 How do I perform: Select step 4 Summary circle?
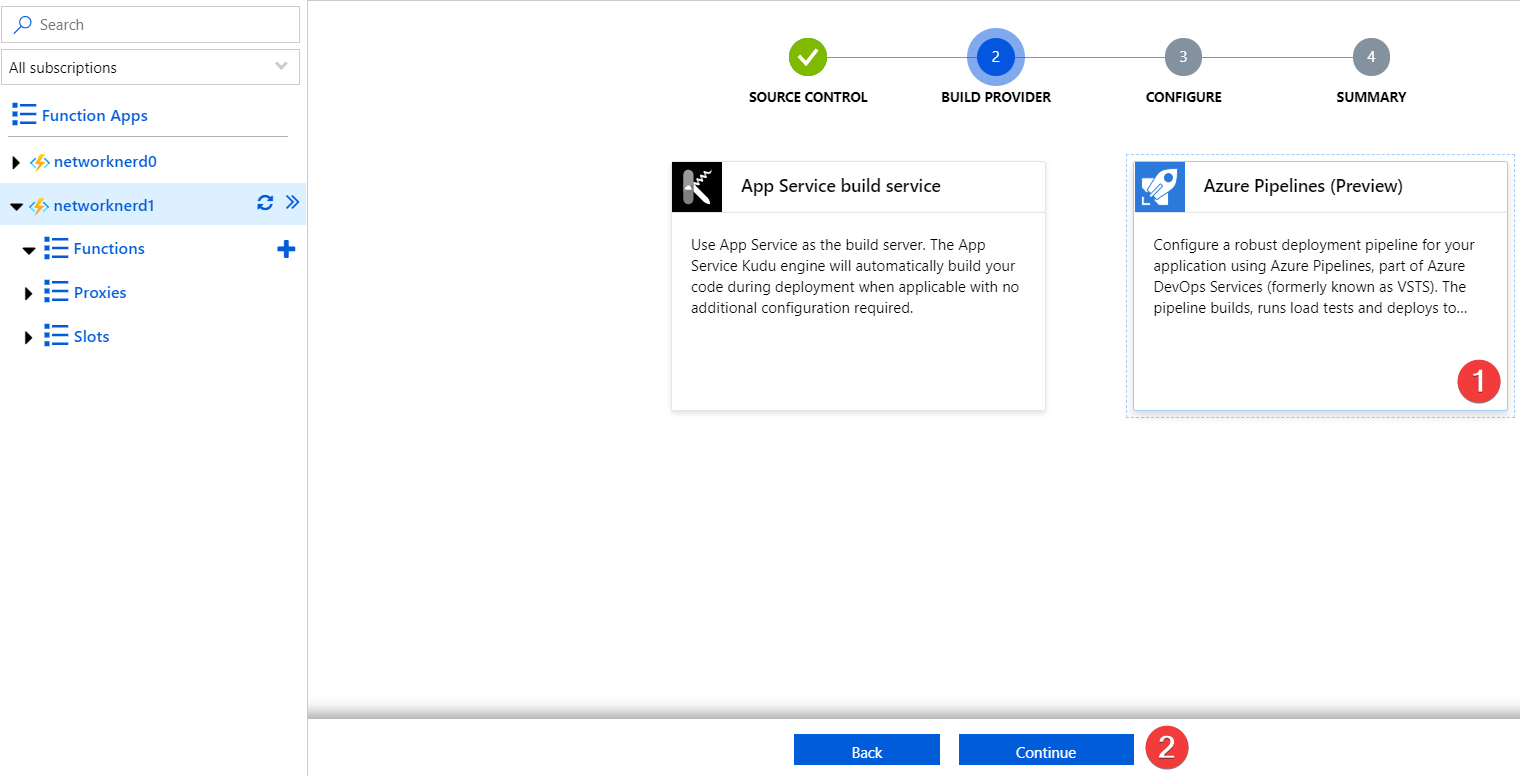point(1371,57)
